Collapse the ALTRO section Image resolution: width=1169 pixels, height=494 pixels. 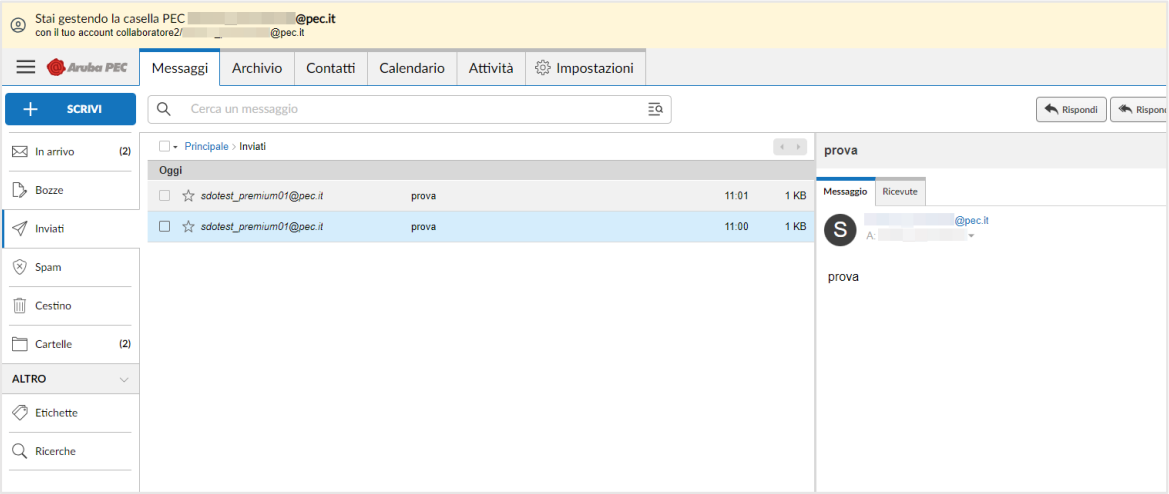[x=124, y=380]
